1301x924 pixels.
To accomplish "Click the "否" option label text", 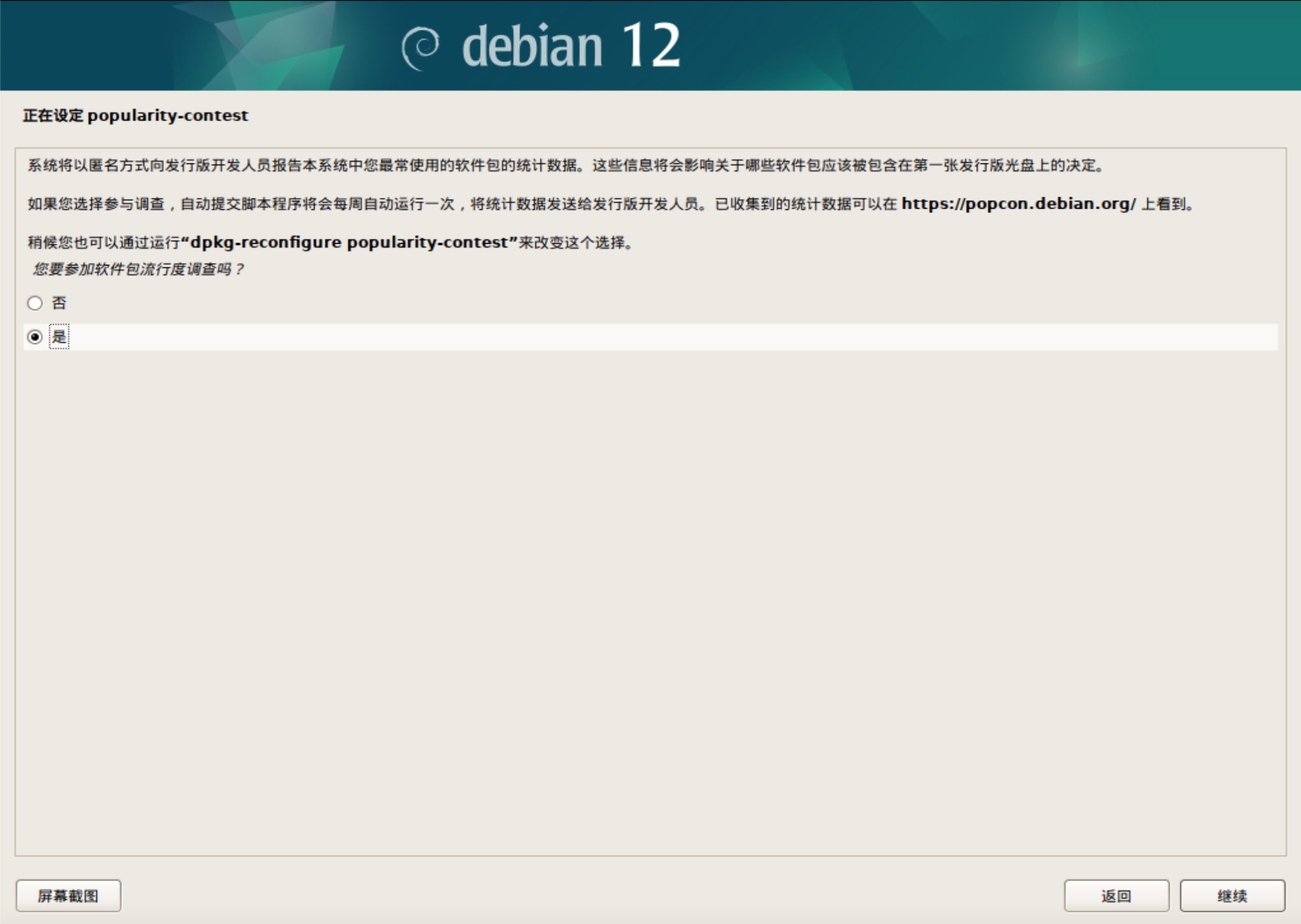I will (59, 303).
